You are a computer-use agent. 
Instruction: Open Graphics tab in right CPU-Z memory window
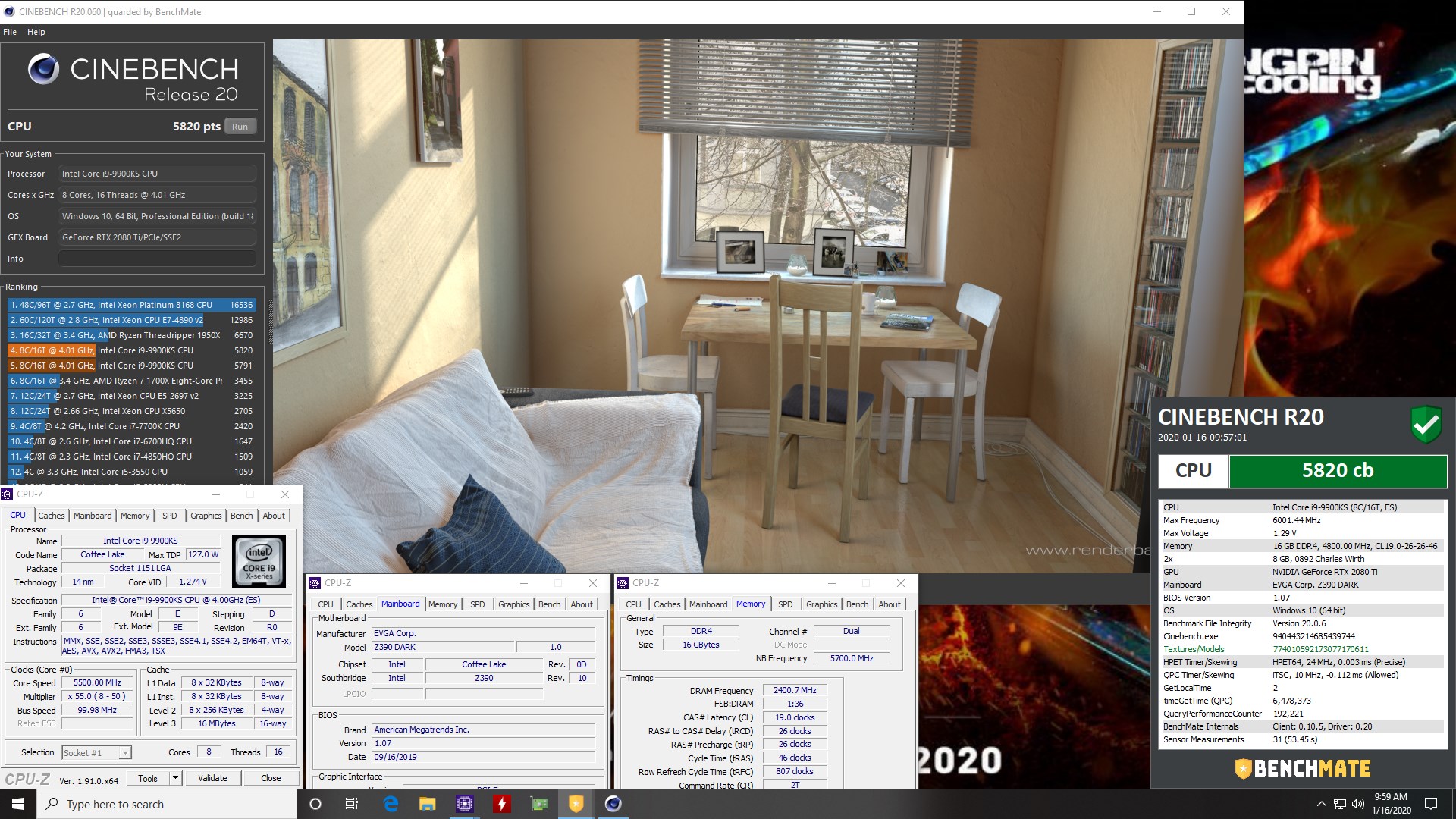pyautogui.click(x=822, y=604)
